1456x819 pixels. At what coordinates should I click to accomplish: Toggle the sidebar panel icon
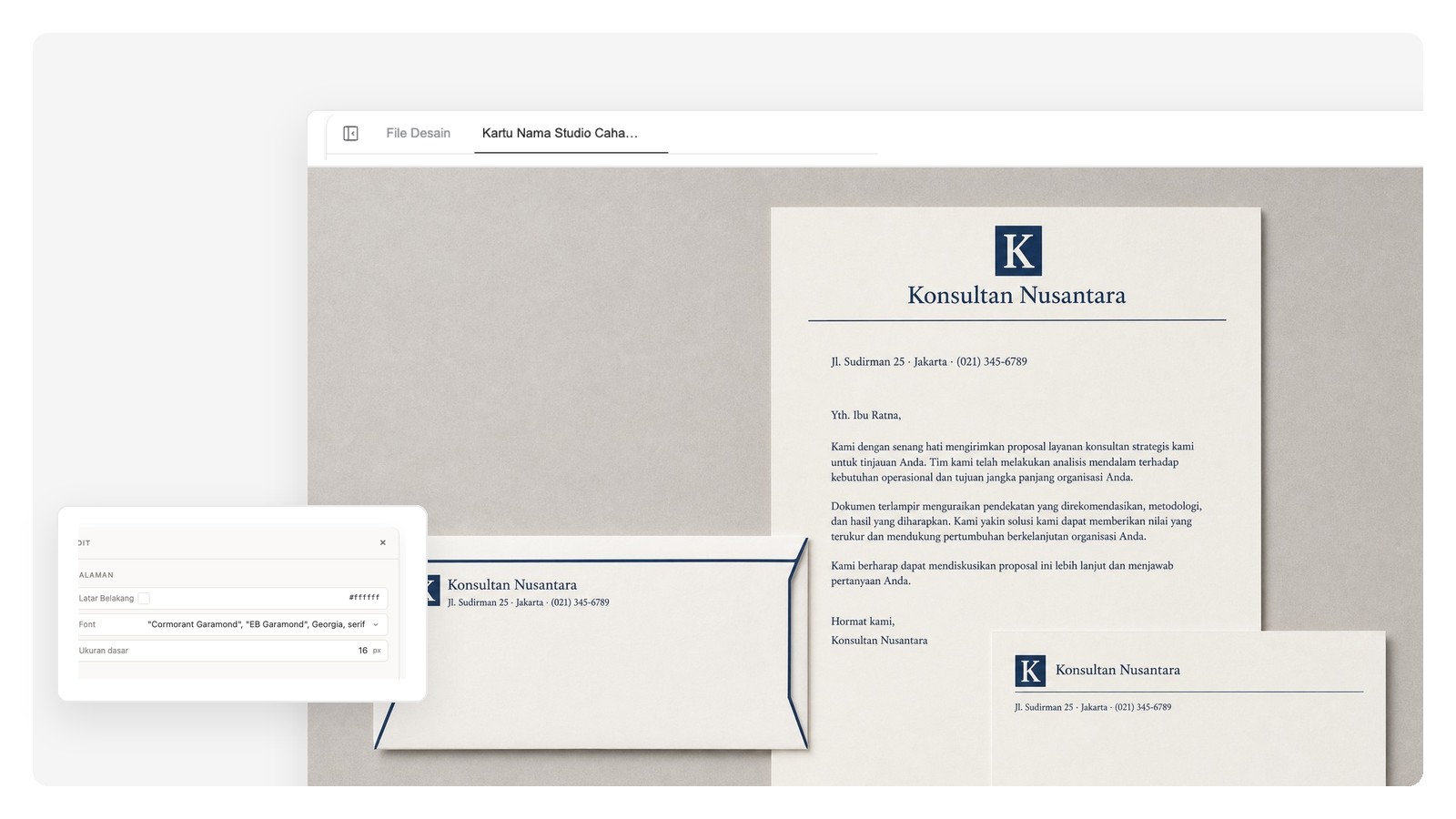350,134
